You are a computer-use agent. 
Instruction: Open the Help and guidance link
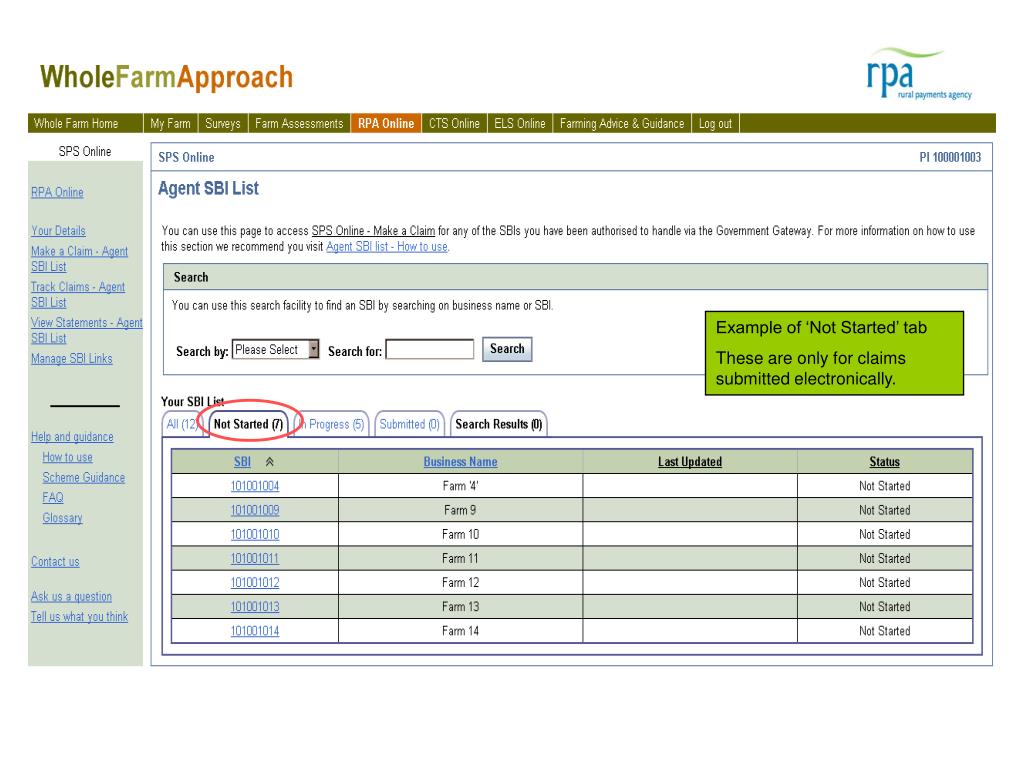(72, 437)
